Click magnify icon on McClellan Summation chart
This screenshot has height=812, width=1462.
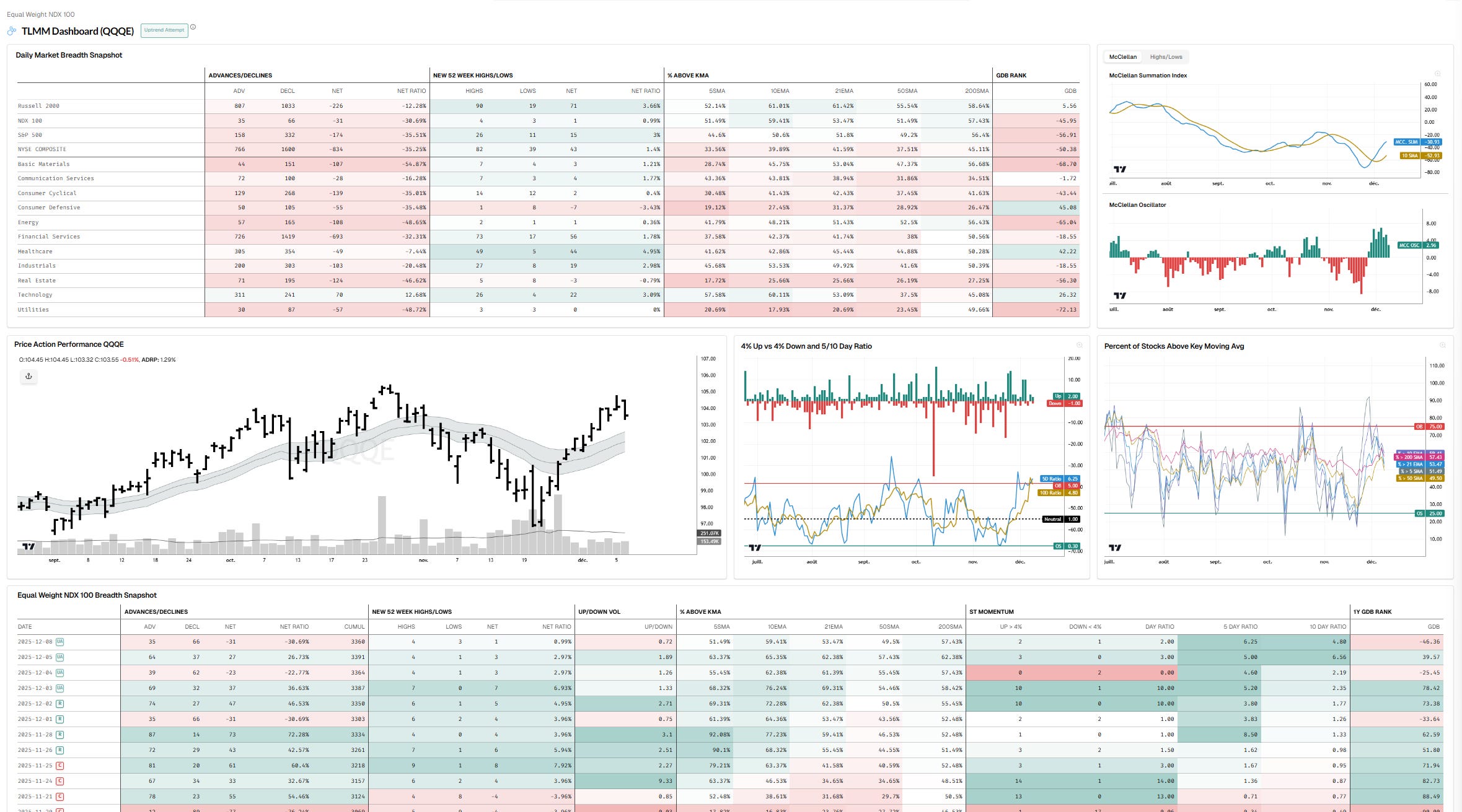click(x=1437, y=74)
